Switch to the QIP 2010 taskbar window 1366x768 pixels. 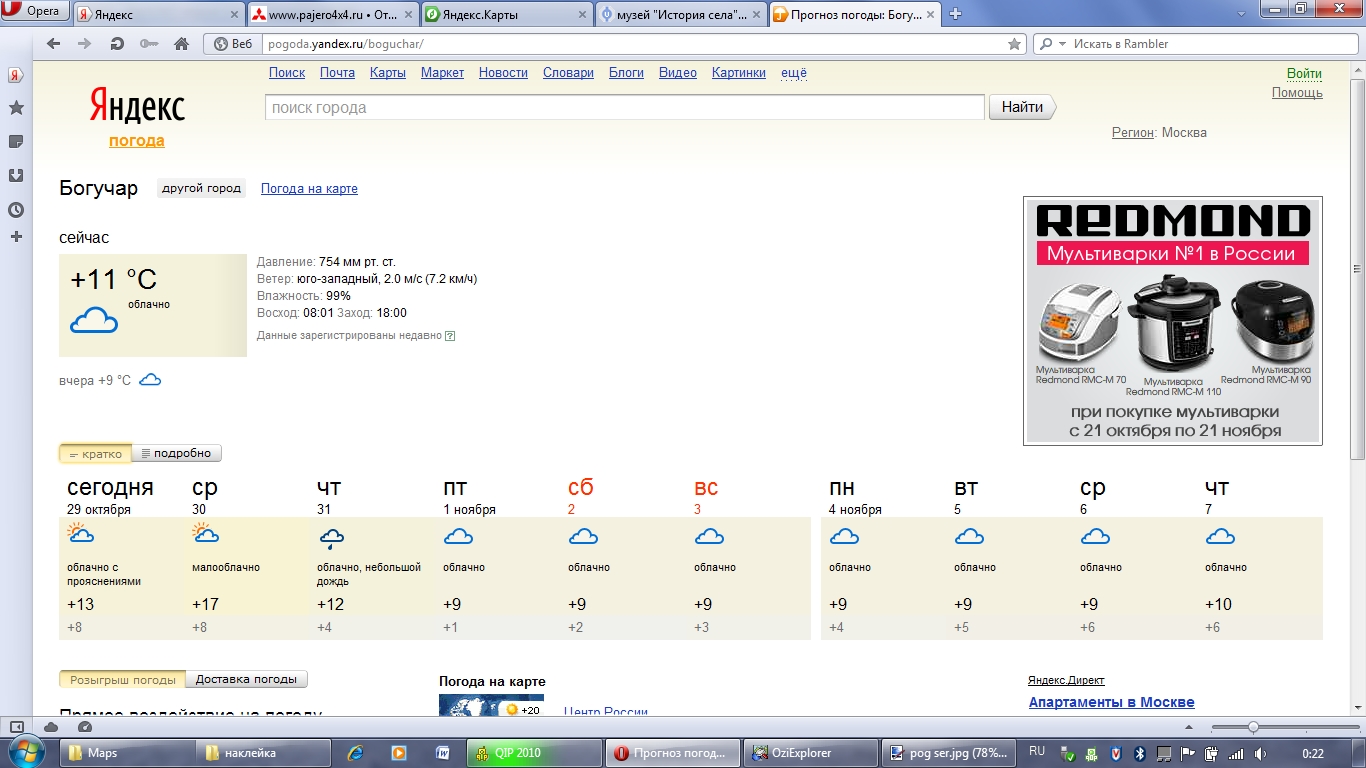[535, 752]
